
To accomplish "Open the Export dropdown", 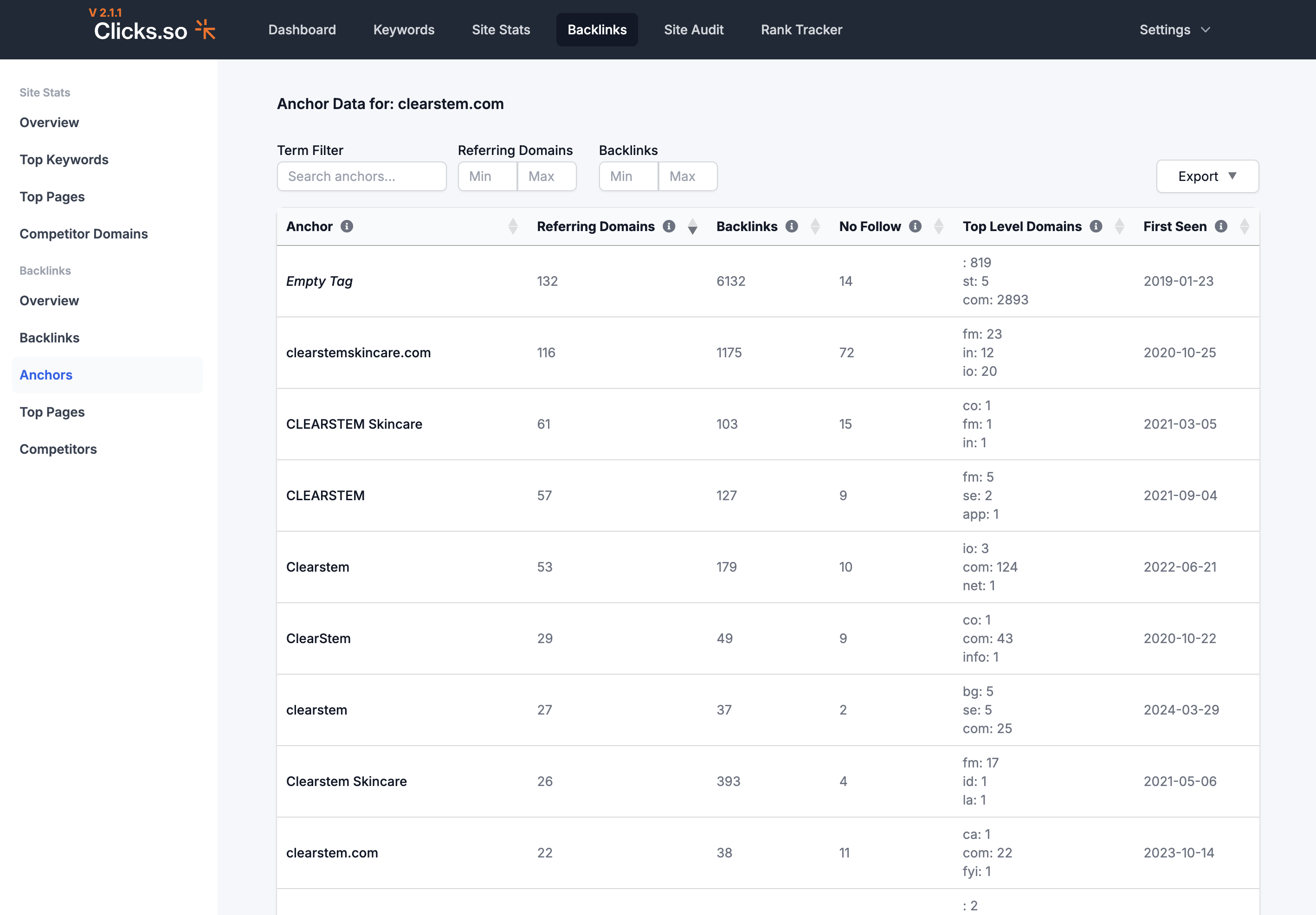I will tap(1207, 176).
